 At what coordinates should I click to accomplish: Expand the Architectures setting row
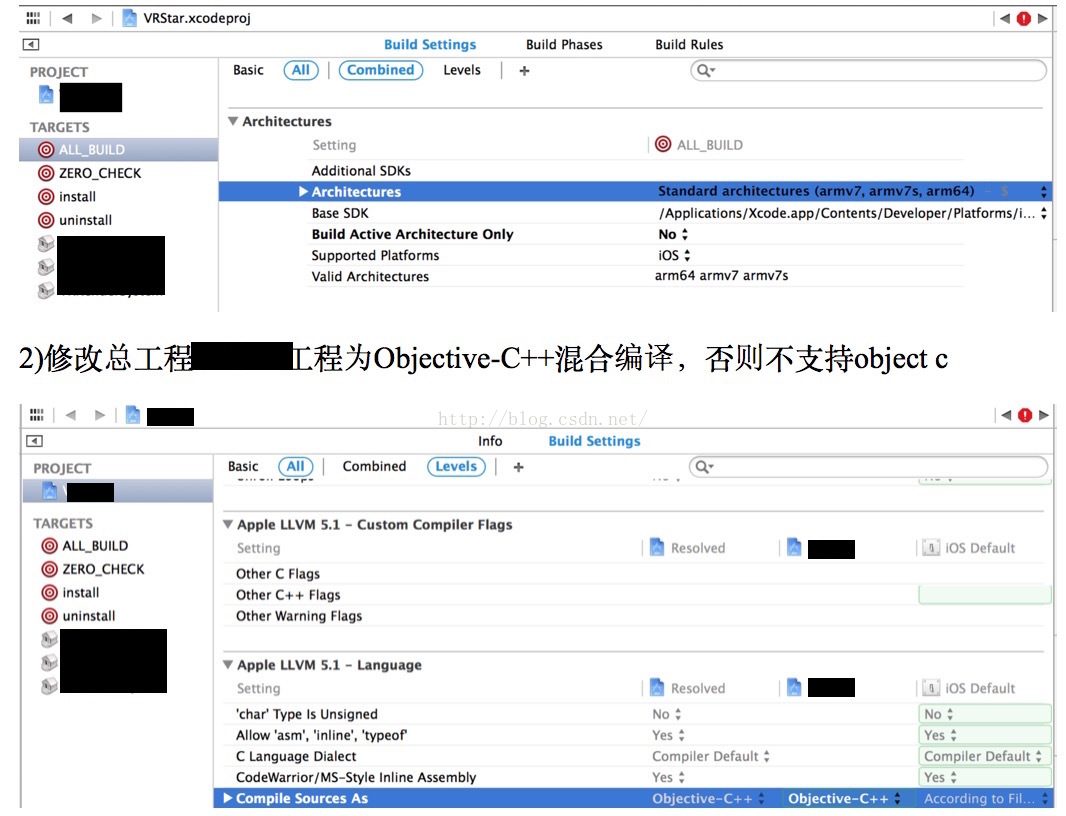303,192
